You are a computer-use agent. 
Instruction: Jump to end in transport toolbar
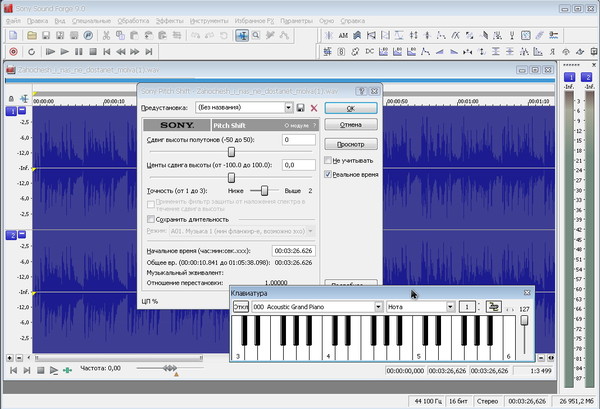tap(149, 51)
